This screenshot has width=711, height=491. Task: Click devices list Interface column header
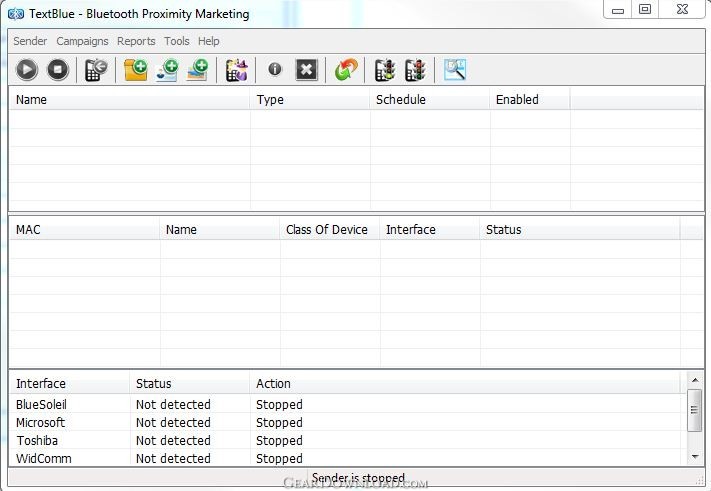pos(430,230)
